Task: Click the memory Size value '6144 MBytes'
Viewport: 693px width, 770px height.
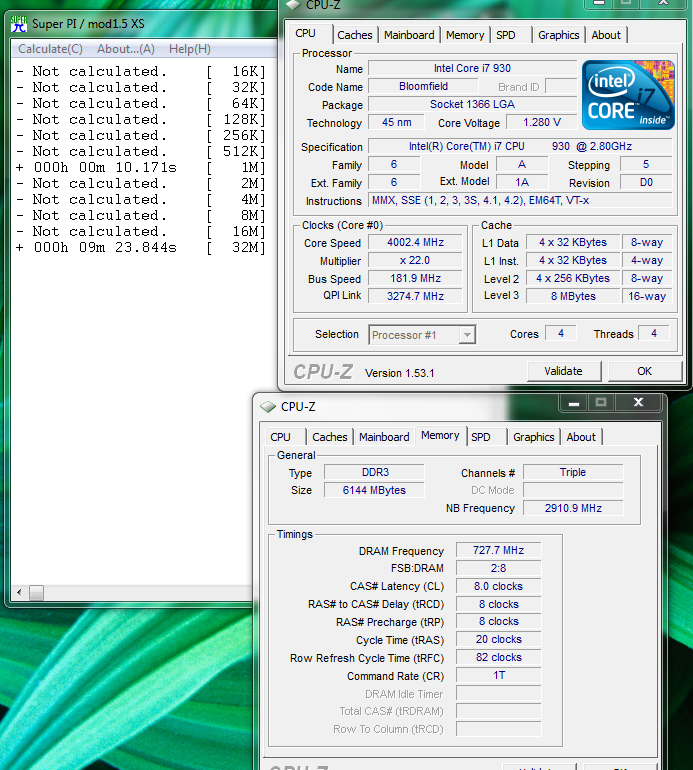Action: coord(374,490)
